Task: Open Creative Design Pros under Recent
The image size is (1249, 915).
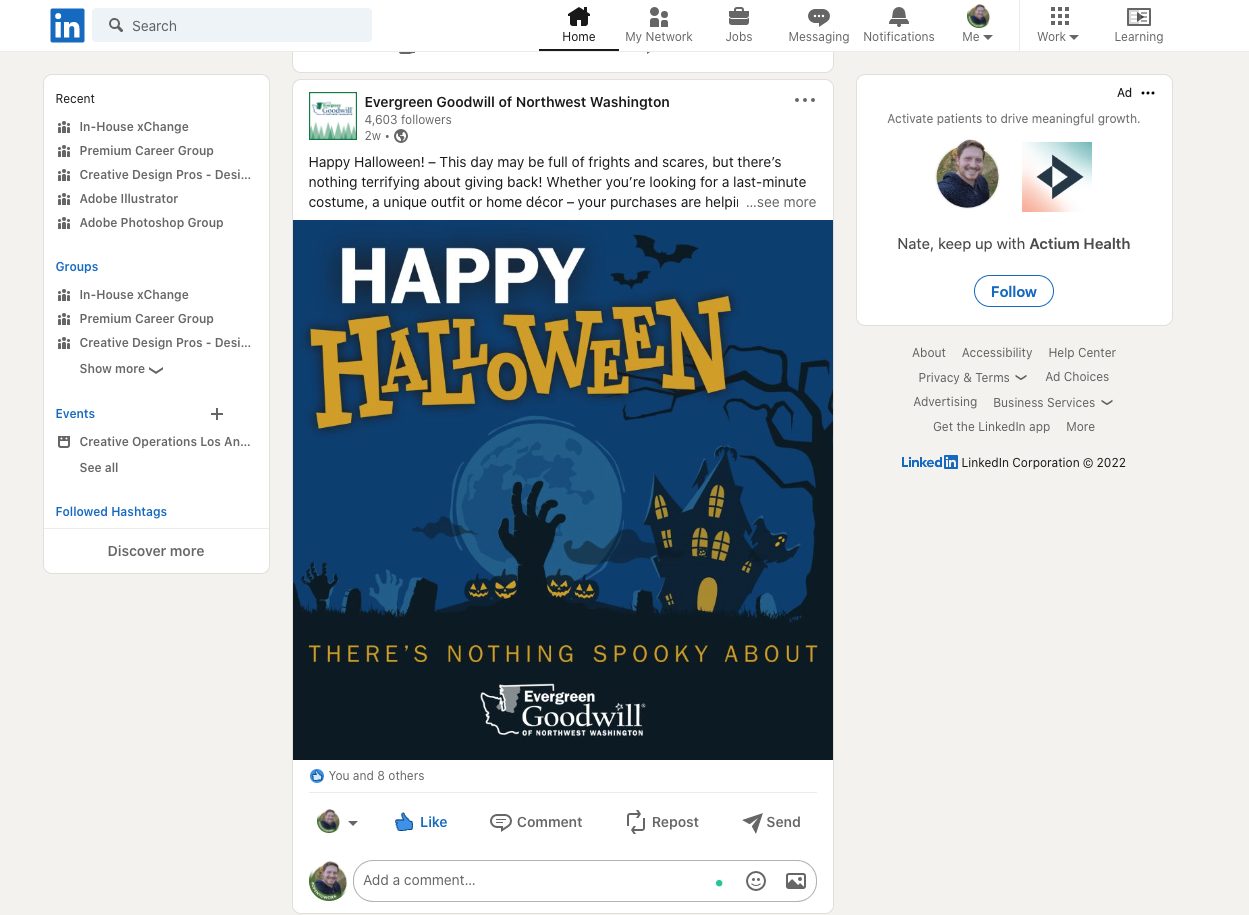Action: (x=165, y=175)
